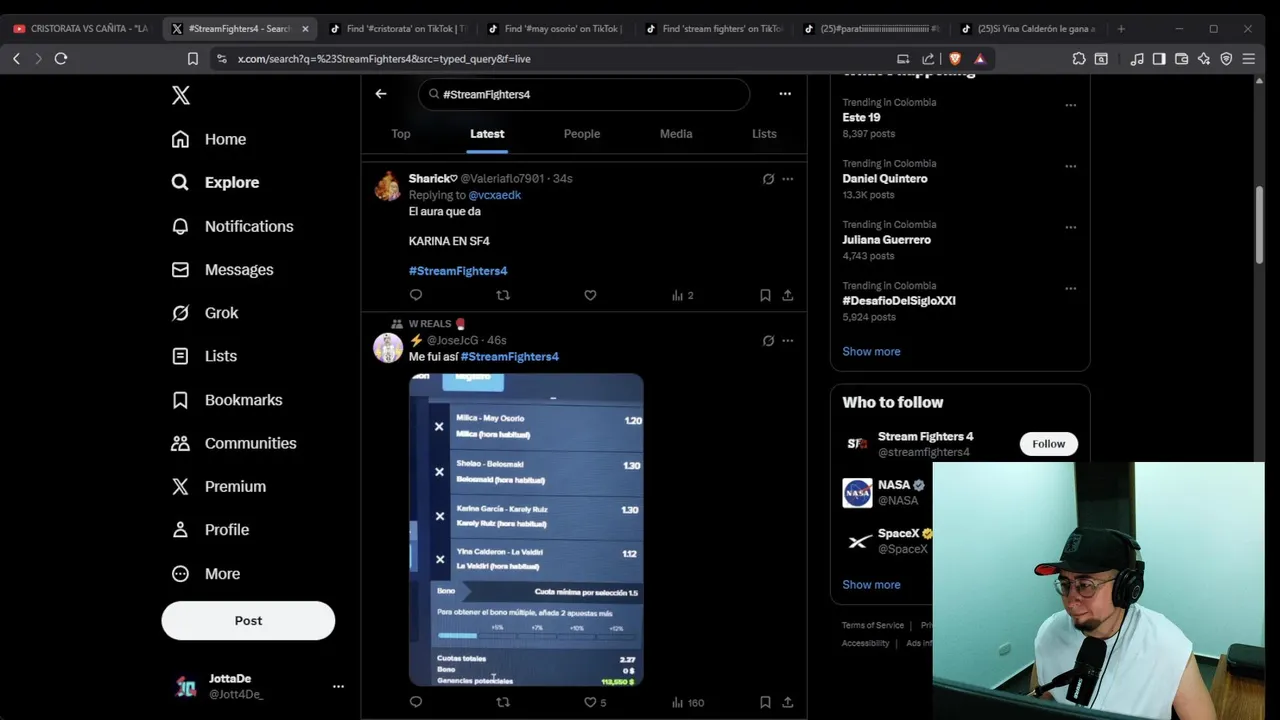This screenshot has width=1280, height=720.
Task: Open the betting slip image
Action: click(526, 530)
